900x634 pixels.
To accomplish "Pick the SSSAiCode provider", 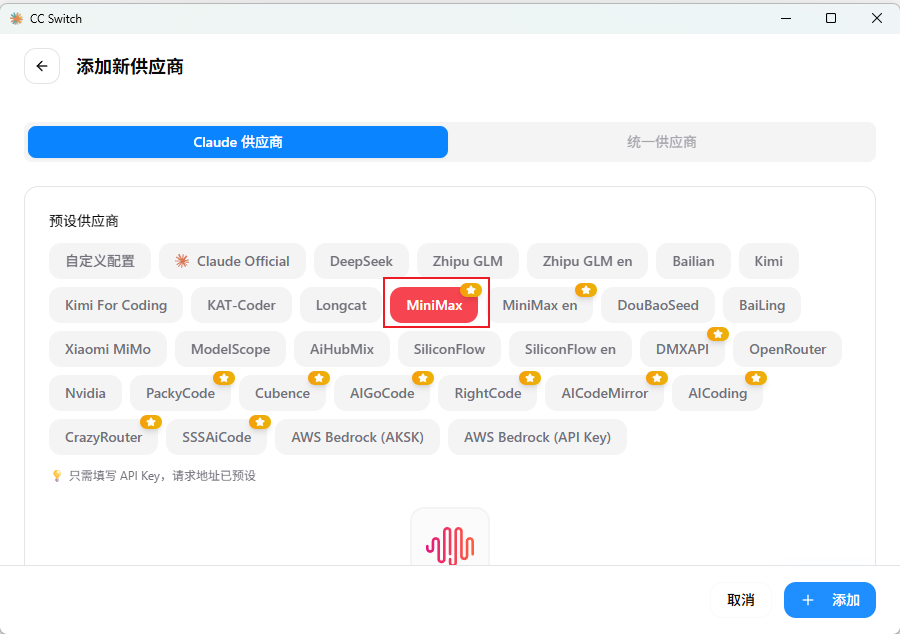I will [x=216, y=437].
